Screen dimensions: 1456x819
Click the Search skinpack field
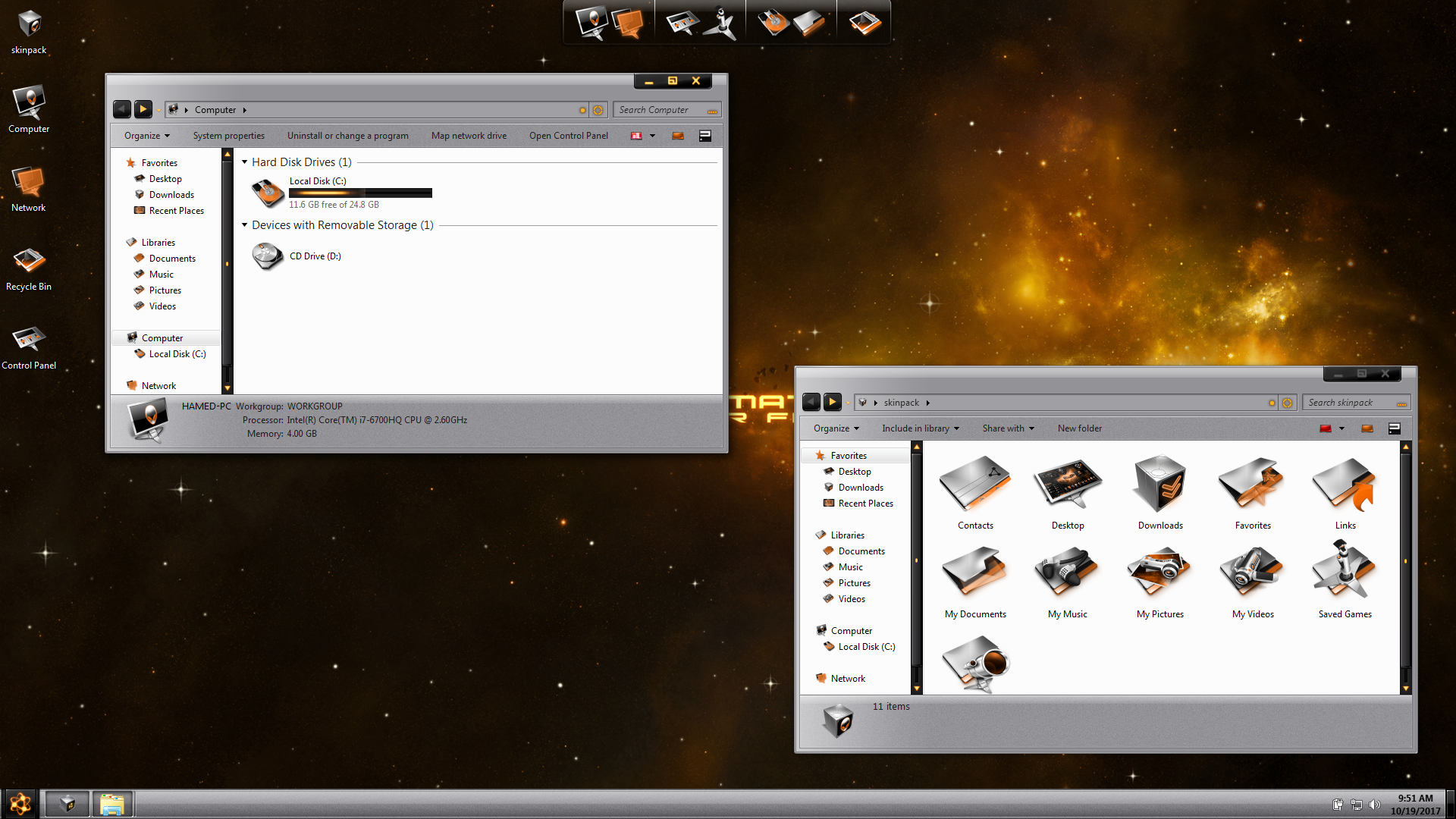1350,403
